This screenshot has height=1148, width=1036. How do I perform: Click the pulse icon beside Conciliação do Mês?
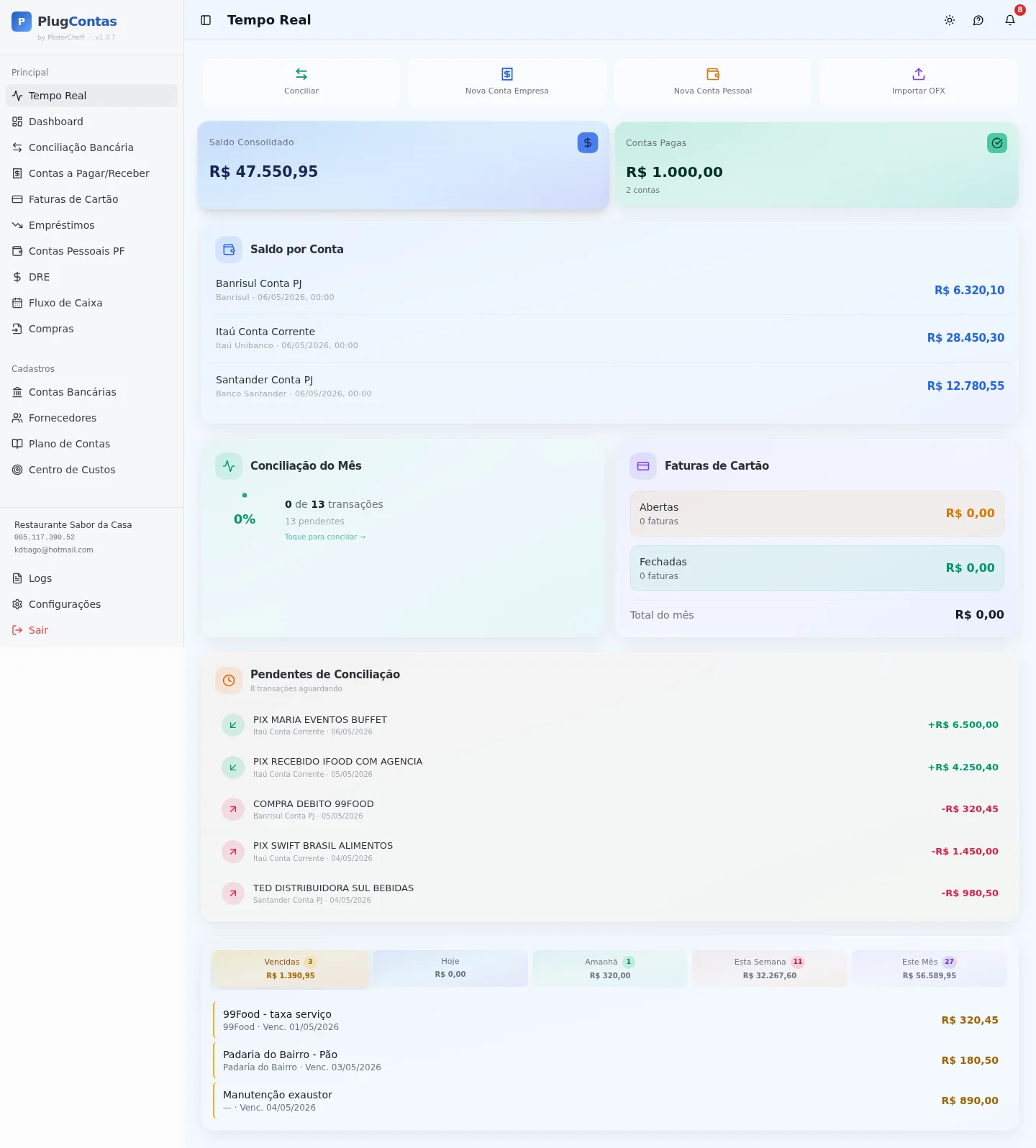tap(229, 466)
